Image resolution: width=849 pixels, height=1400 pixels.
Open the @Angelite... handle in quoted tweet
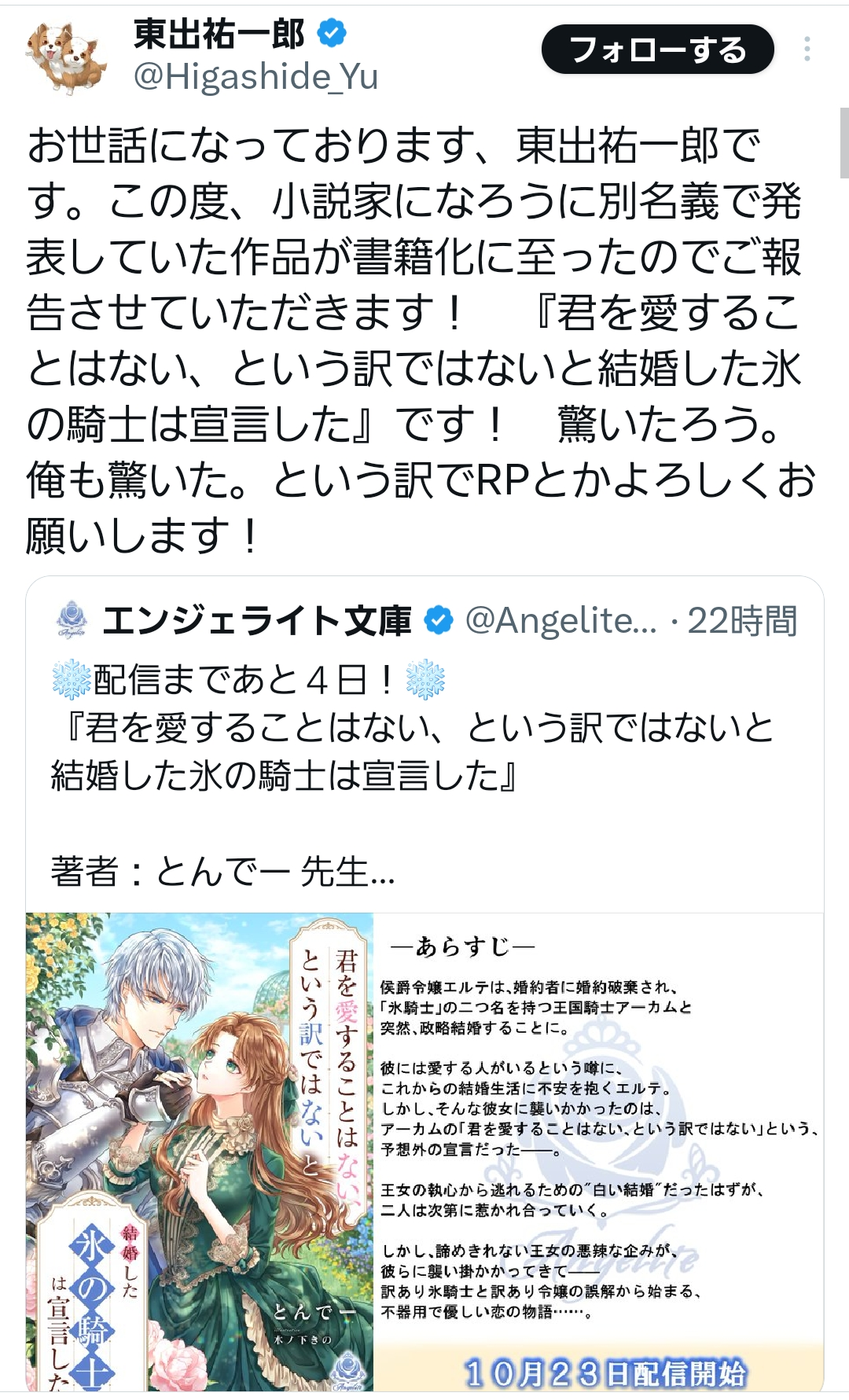[560, 621]
